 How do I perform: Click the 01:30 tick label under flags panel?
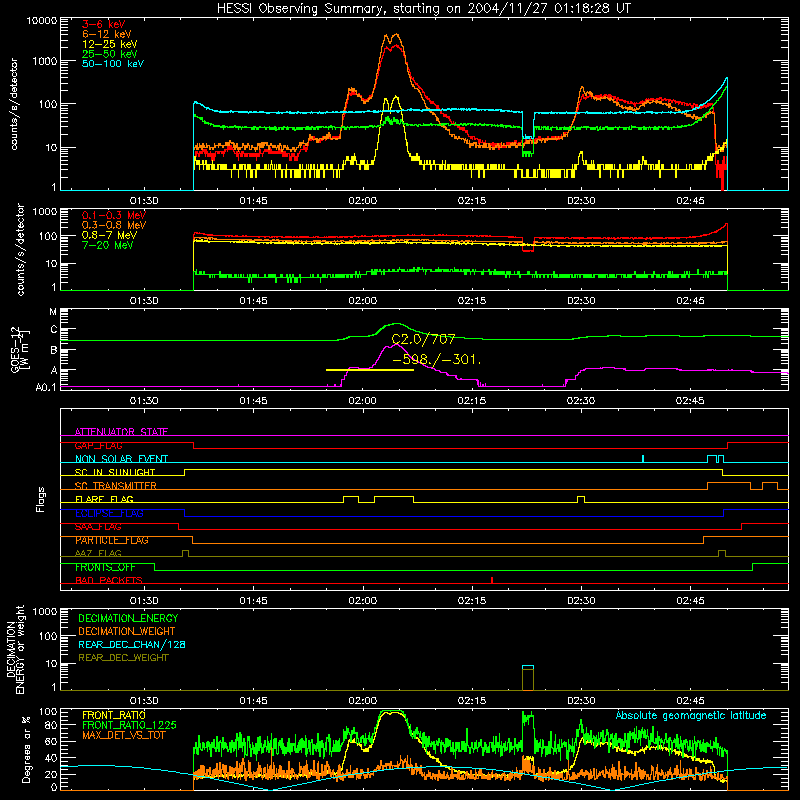[144, 601]
